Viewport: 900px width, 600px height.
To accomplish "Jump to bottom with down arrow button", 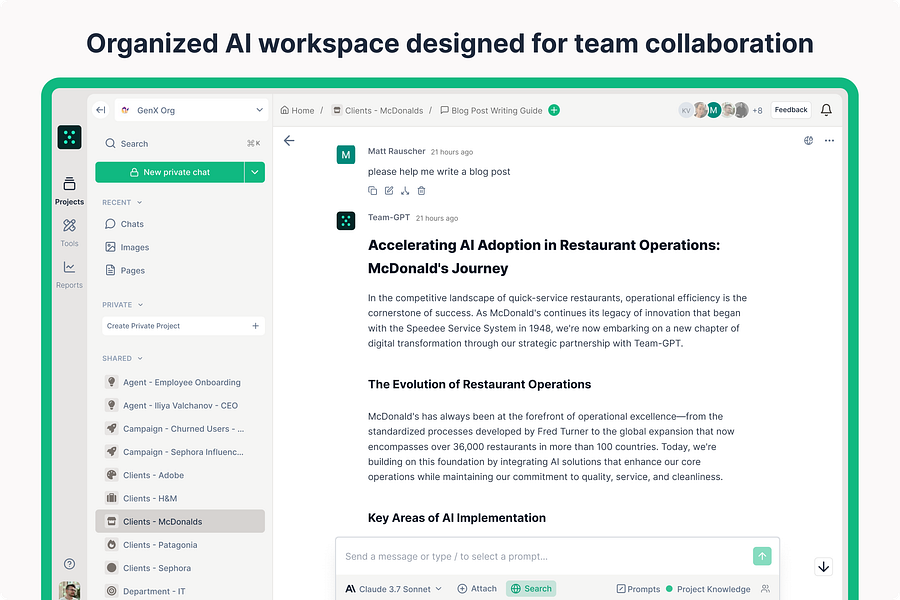I will tap(824, 567).
